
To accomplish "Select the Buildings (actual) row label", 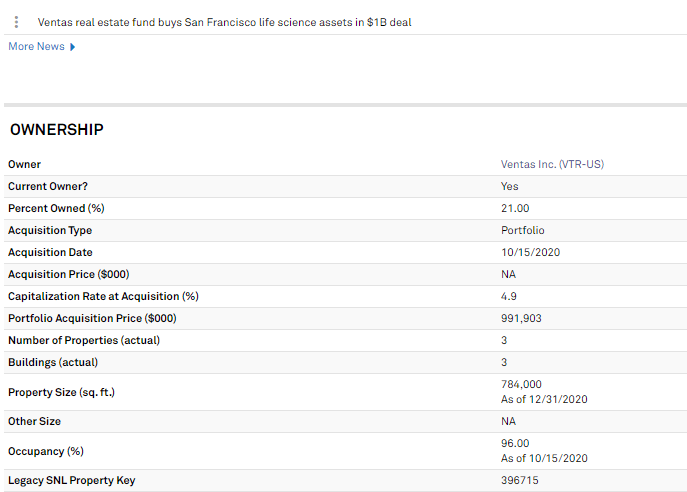I will 53,362.
